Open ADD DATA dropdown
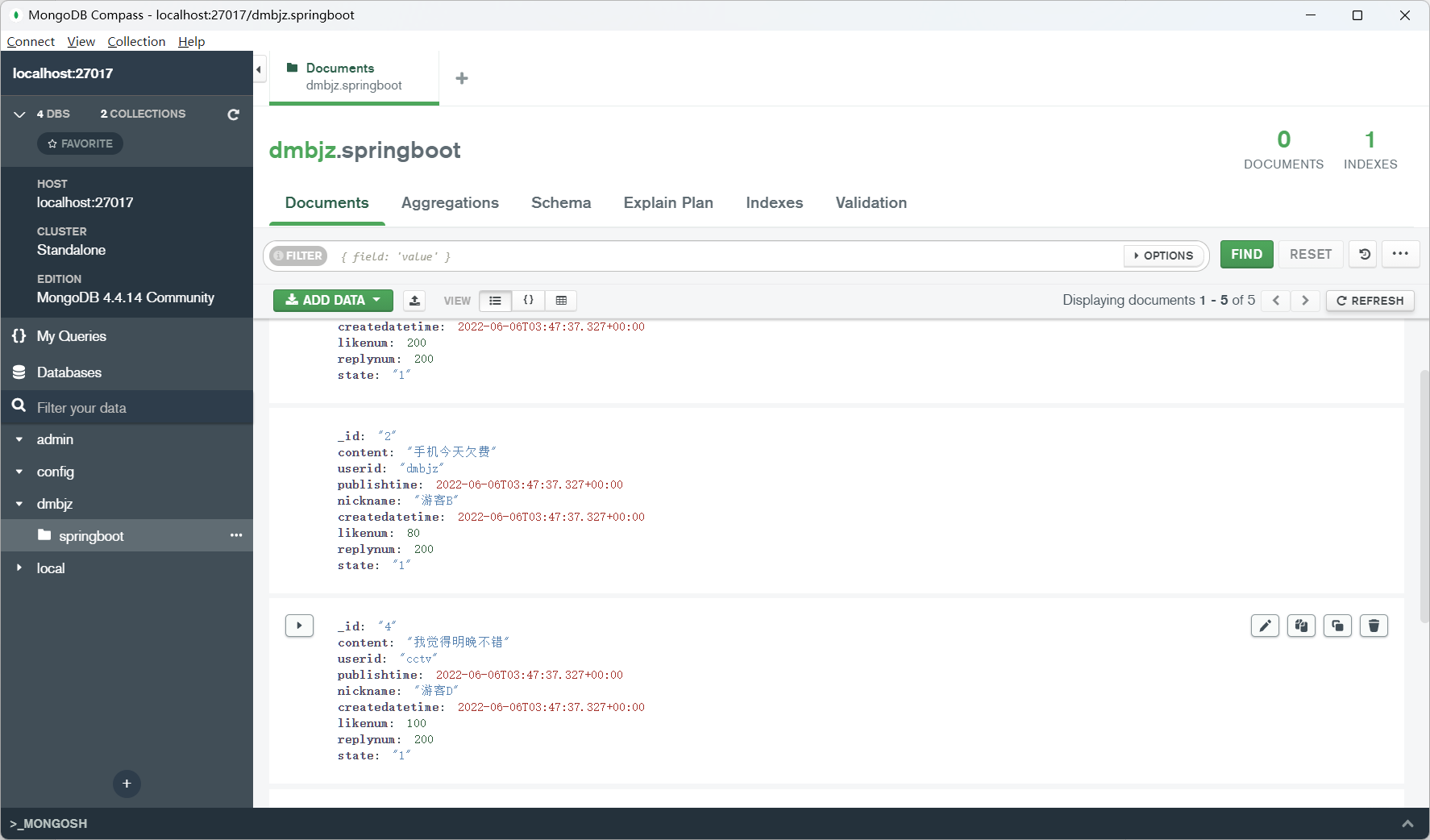 333,300
